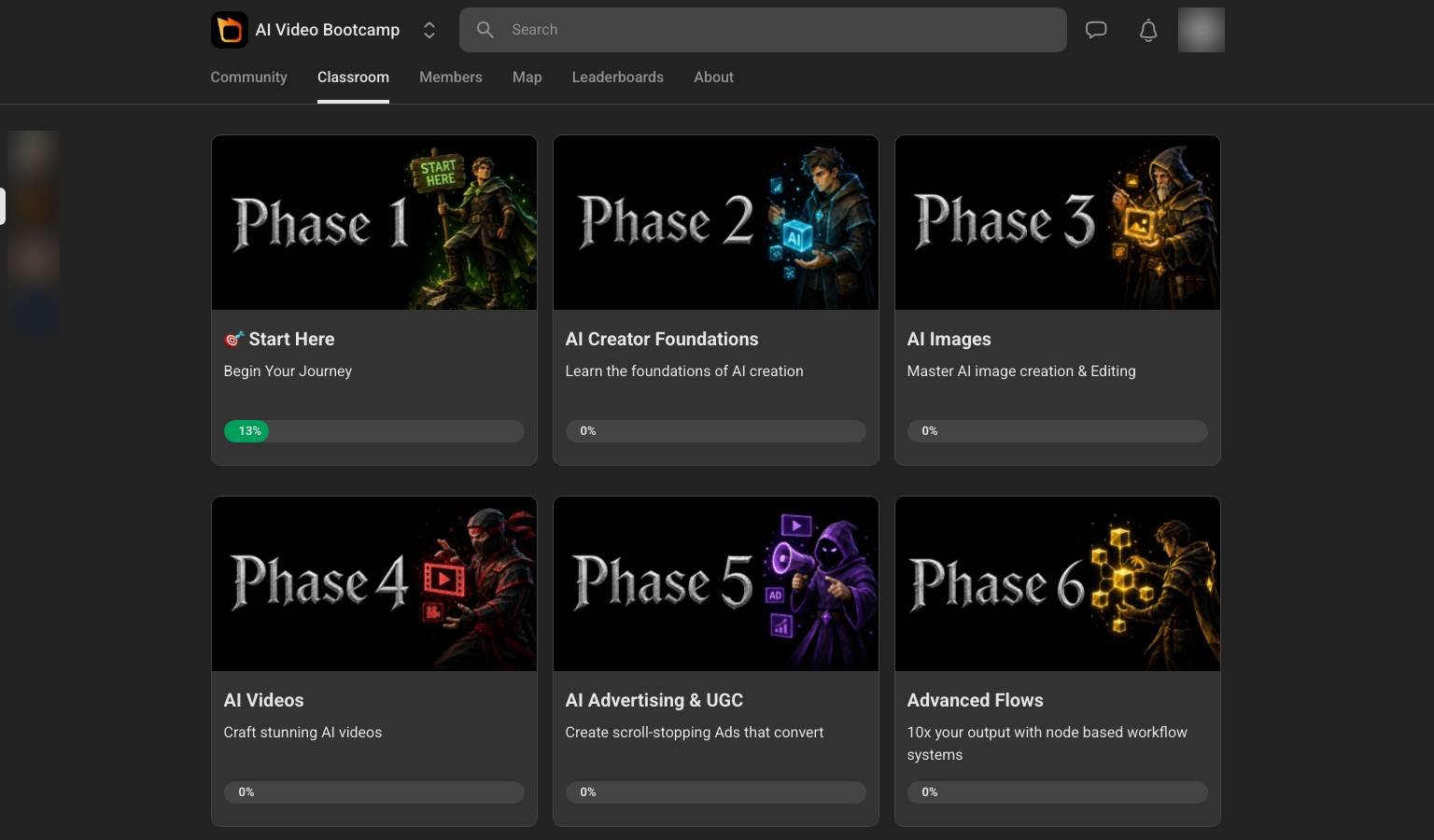
Task: Click "Learn the foundations of AI creation" text
Action: 684,371
